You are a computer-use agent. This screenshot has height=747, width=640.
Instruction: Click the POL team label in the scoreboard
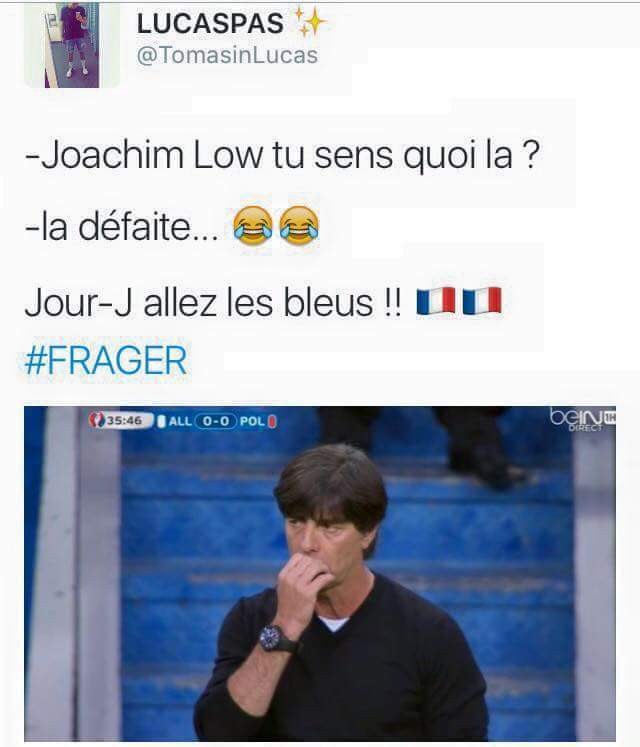point(252,421)
